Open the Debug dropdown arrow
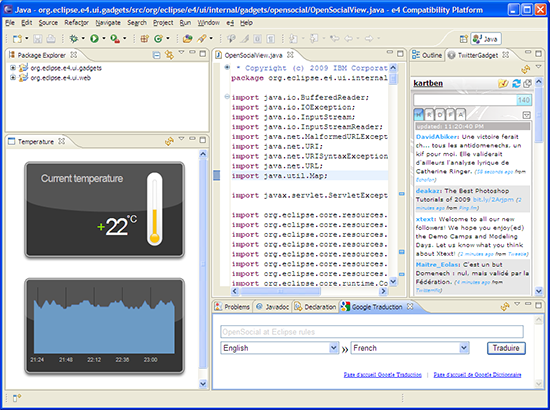 [83, 39]
